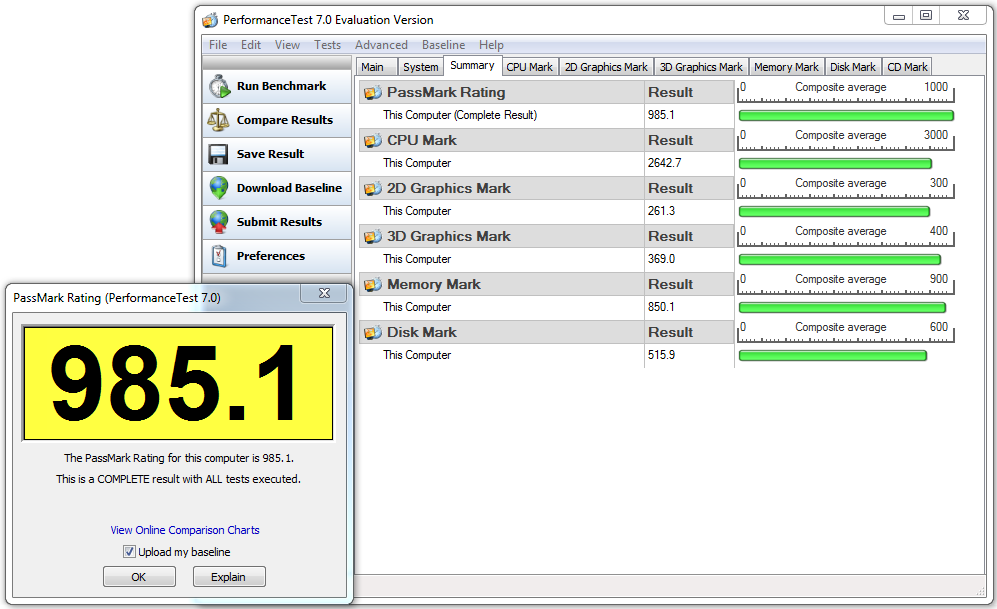Switch to the Memory Mark tab
This screenshot has height=609, width=997.
787,67
